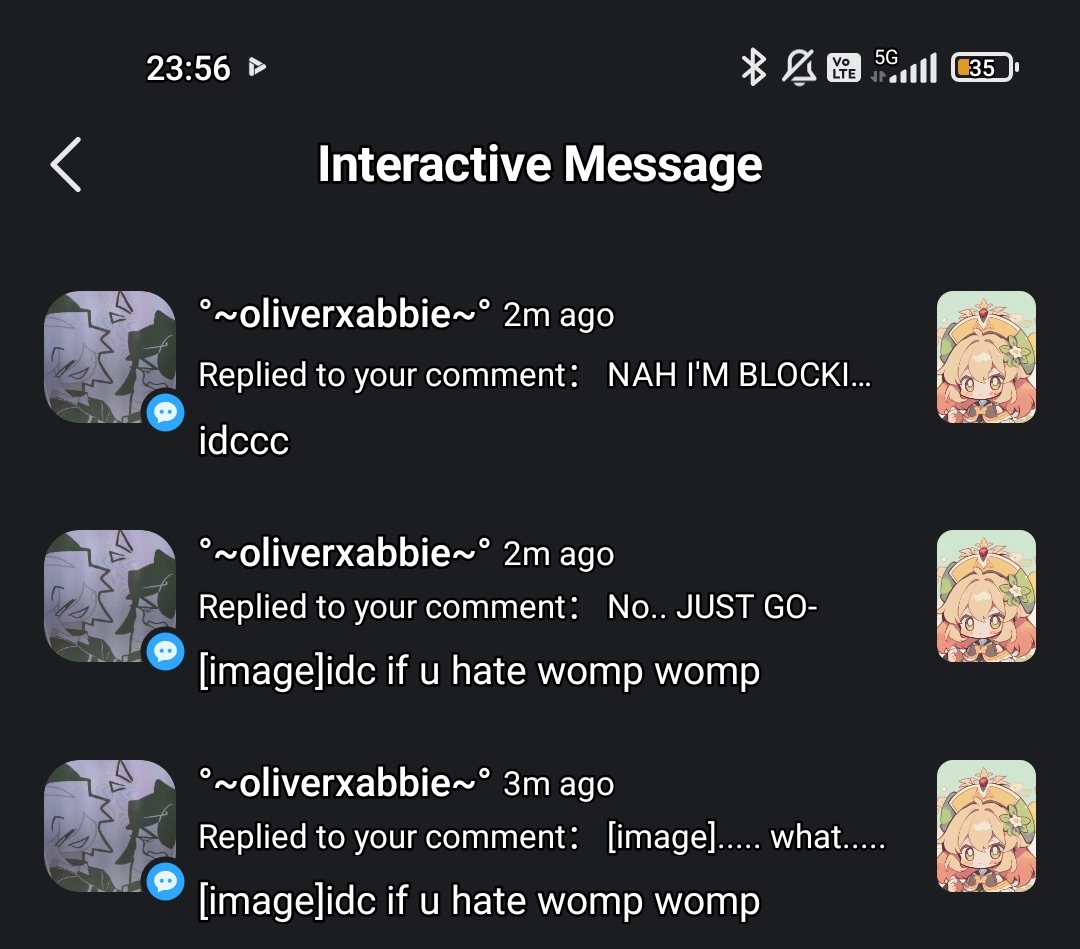Tap the Bluetooth status icon

point(754,67)
